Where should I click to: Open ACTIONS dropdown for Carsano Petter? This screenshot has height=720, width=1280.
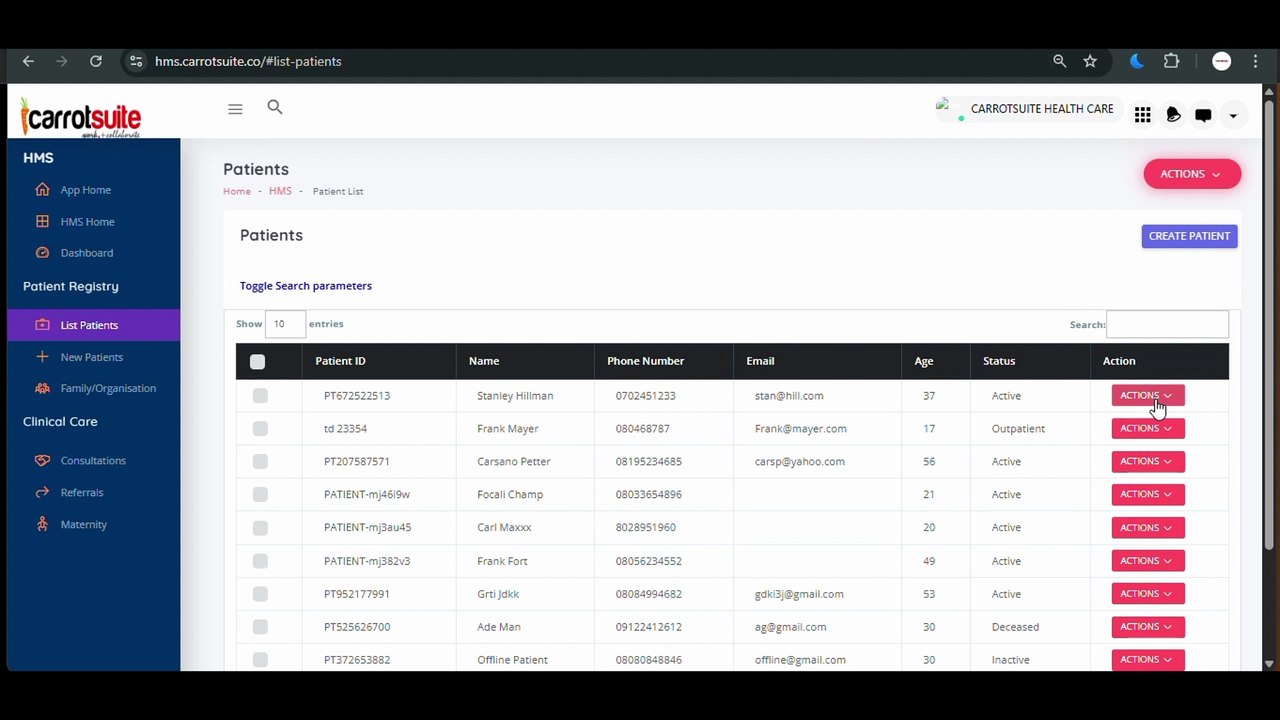[x=1148, y=461]
